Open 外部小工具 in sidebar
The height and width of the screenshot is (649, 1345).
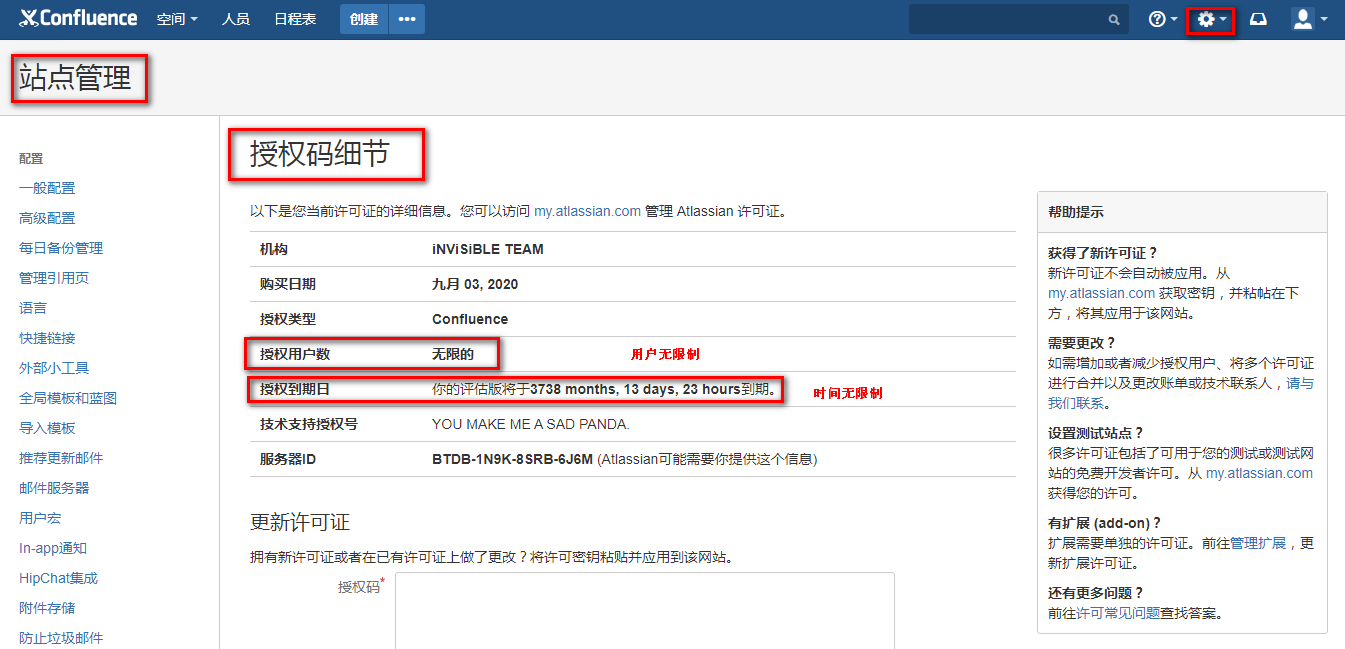(54, 368)
